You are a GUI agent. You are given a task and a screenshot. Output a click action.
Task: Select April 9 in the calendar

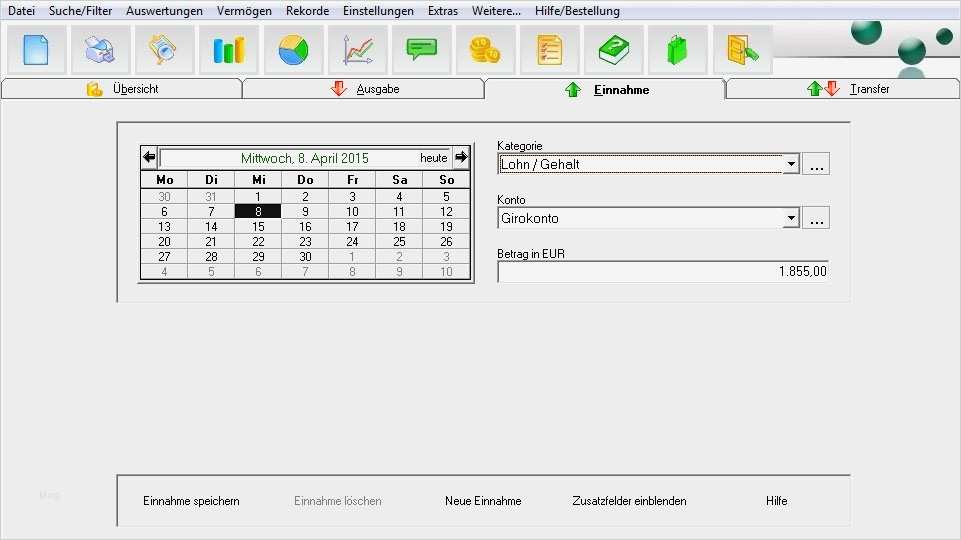(x=305, y=211)
